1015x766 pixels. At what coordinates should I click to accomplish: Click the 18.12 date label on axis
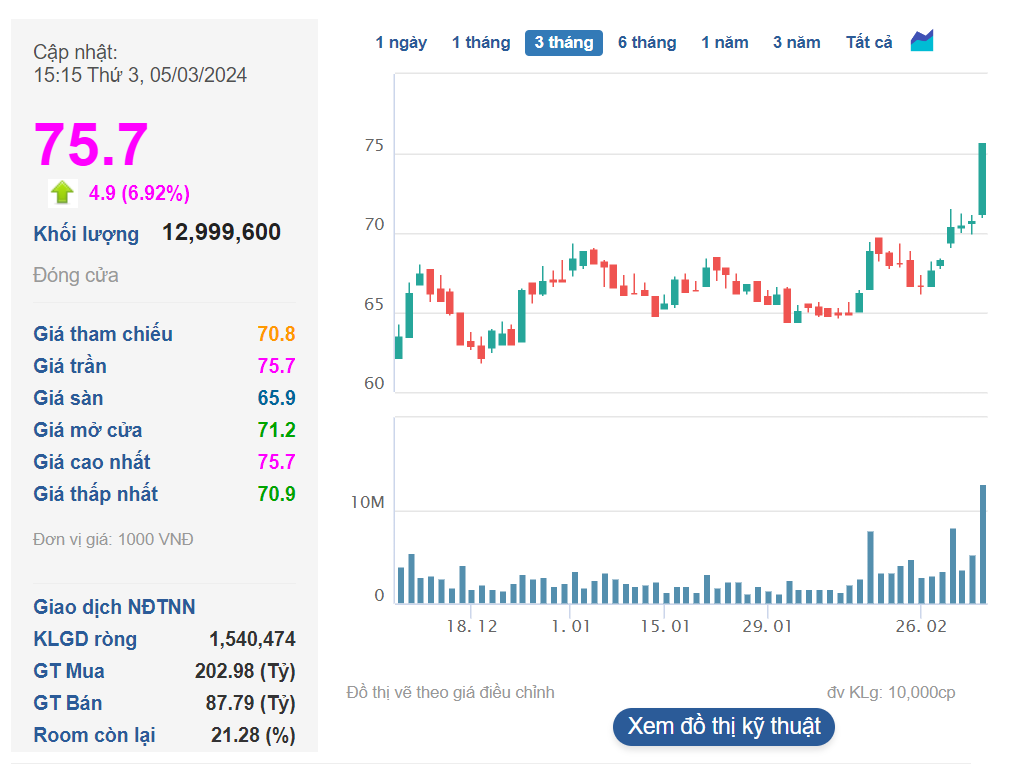pos(471,626)
